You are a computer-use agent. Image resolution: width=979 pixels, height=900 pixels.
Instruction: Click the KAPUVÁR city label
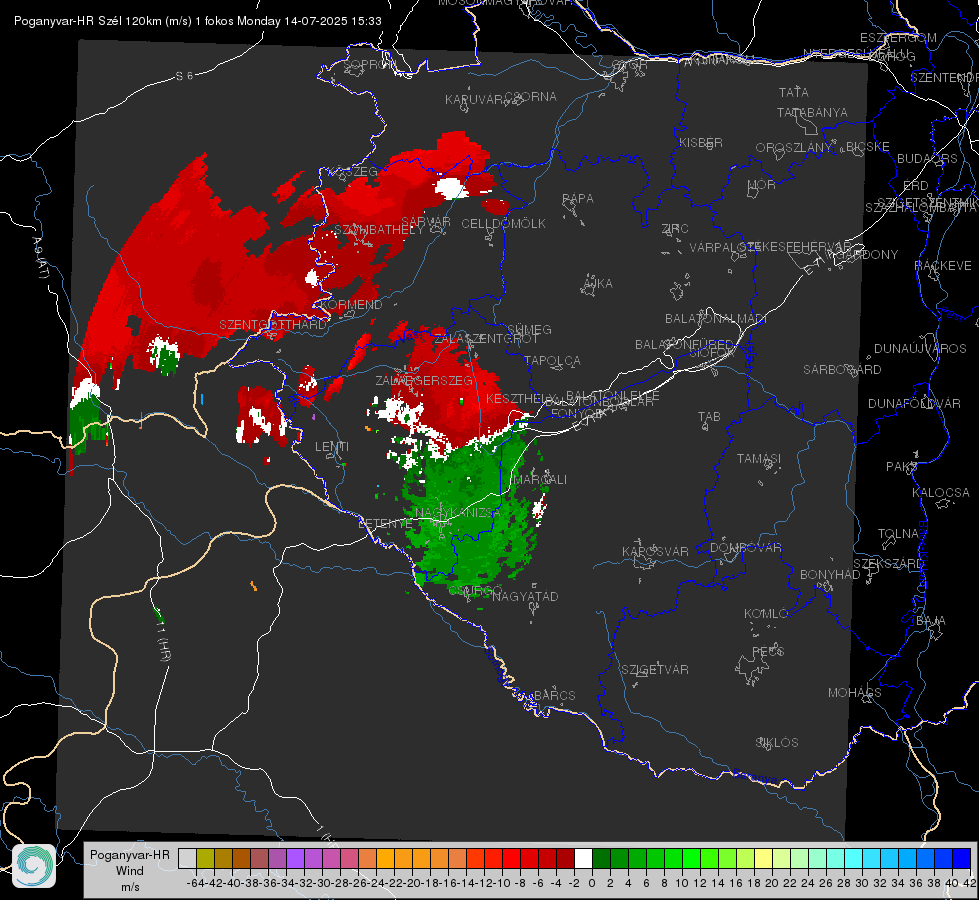click(474, 100)
